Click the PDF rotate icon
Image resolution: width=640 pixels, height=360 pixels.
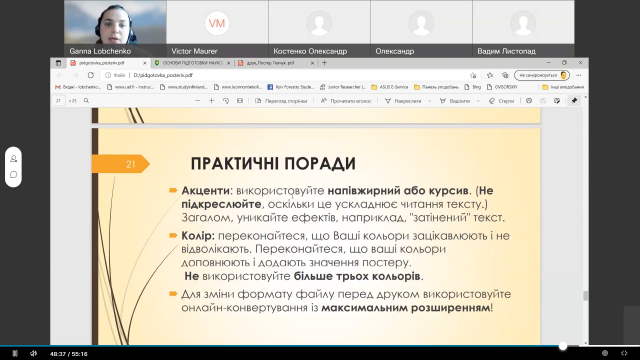coord(226,100)
